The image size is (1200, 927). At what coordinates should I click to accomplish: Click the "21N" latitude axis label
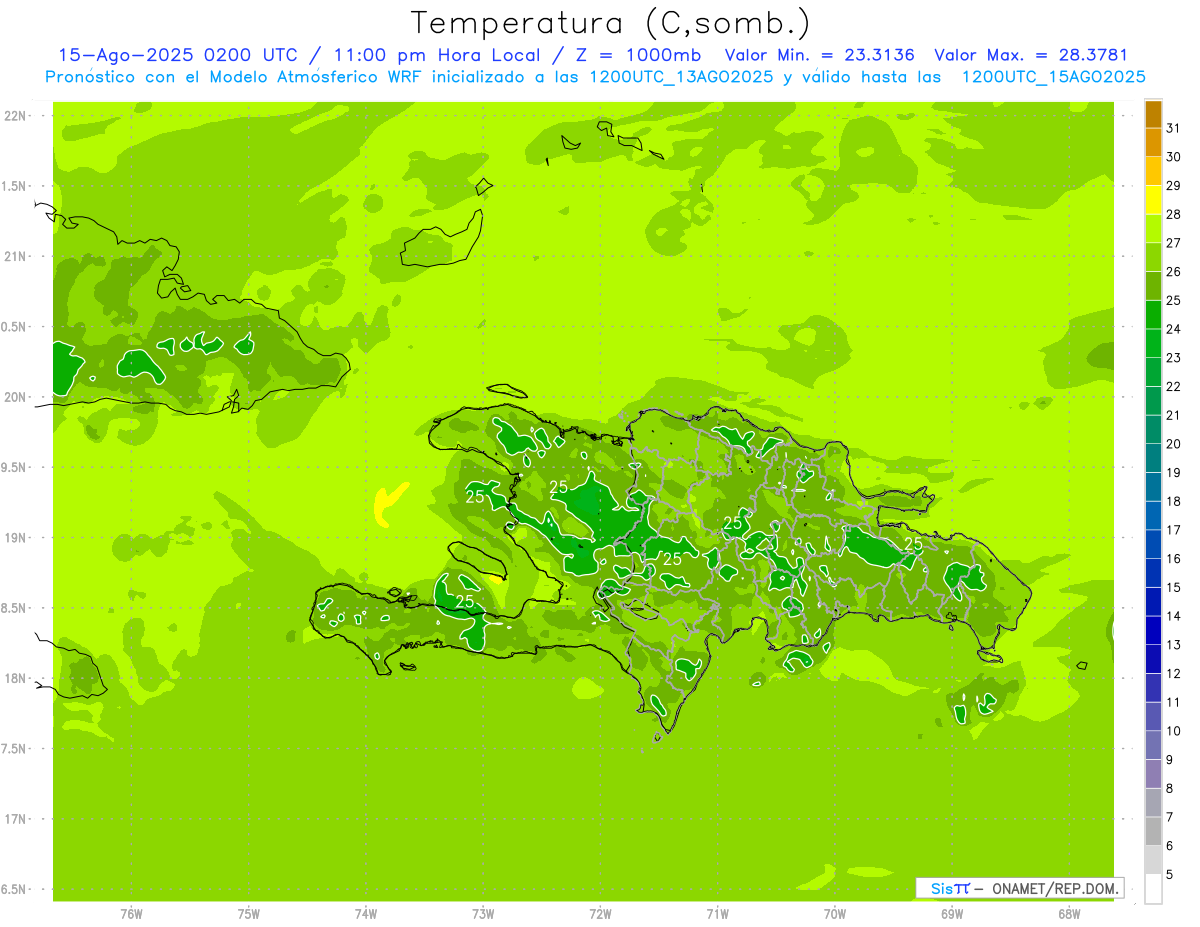[x=17, y=257]
